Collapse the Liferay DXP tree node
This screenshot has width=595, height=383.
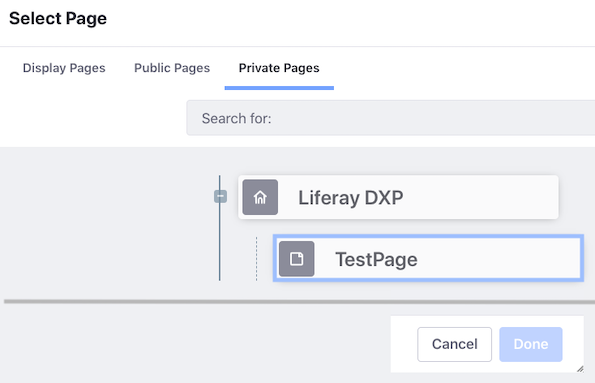pyautogui.click(x=220, y=196)
